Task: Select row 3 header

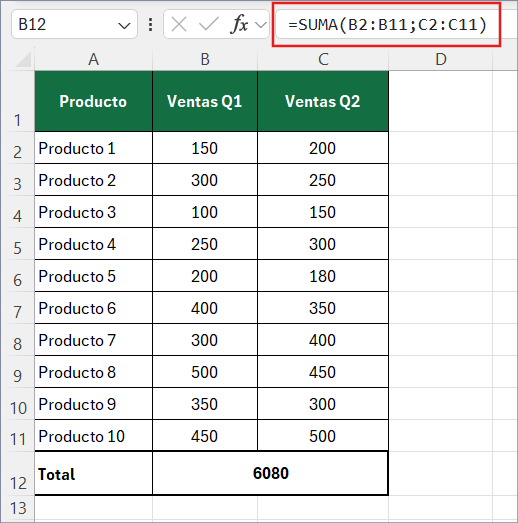Action: click(x=17, y=180)
